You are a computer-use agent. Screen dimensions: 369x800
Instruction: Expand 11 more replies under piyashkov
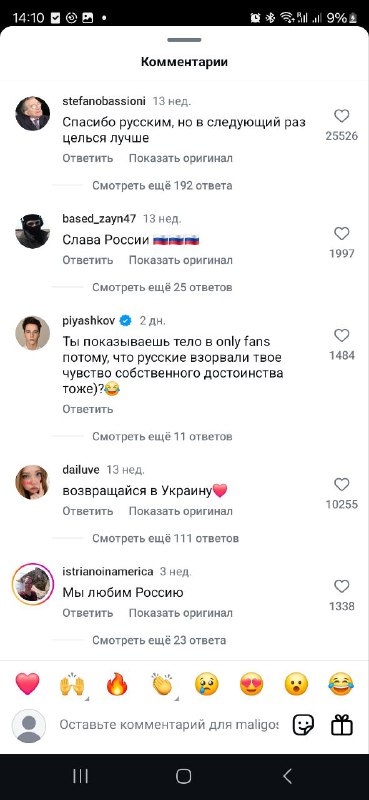[x=162, y=437]
